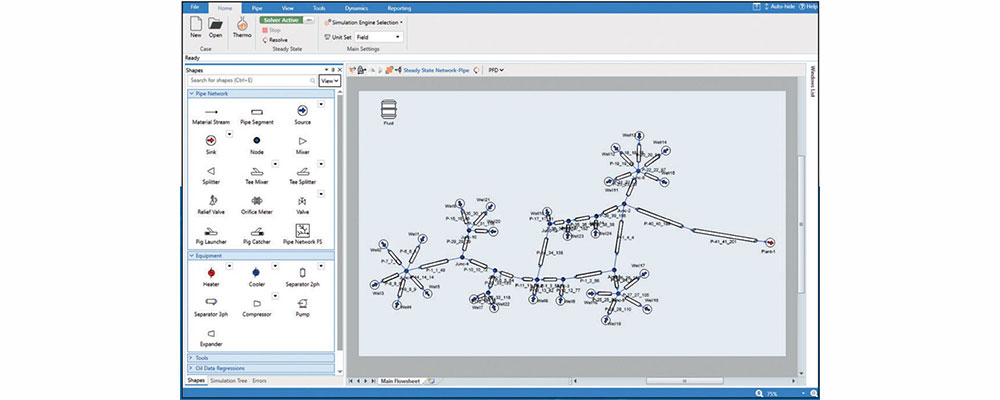Click the Help button

(x=808, y=6)
